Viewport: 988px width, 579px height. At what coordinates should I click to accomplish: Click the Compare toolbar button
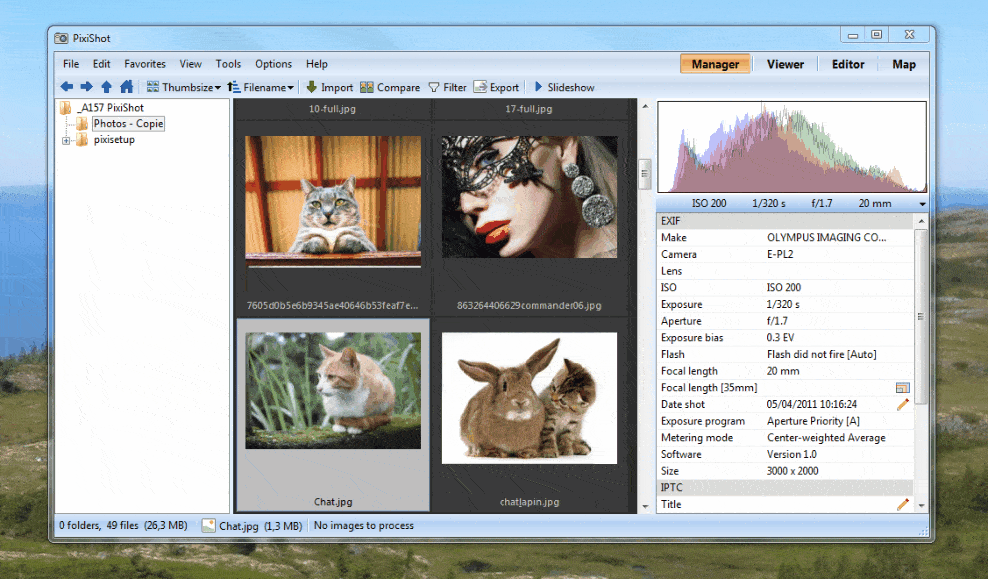tap(390, 88)
